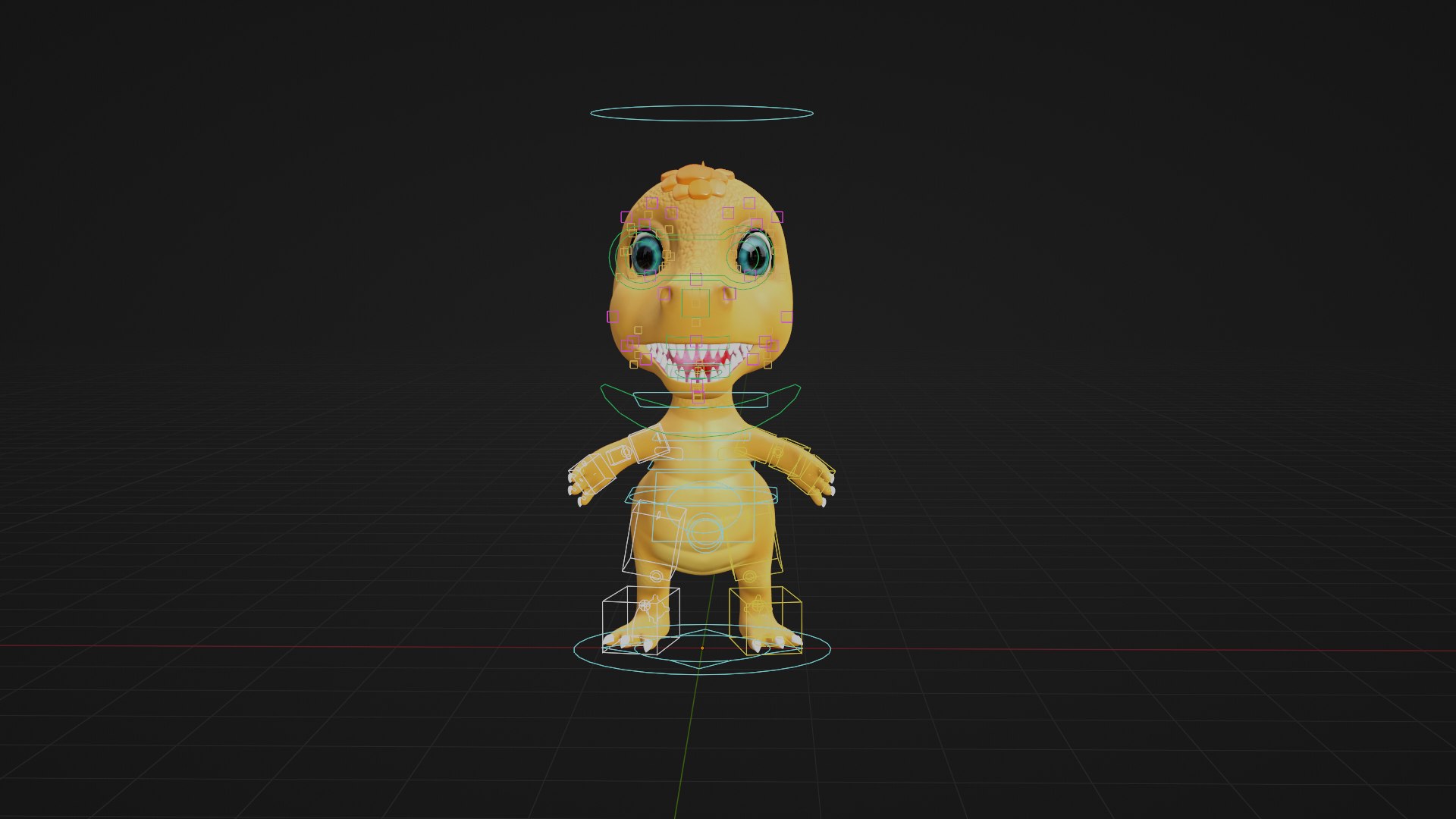Select the large cyan root circle under feet
Screen dimensions: 1456x819
(701, 649)
